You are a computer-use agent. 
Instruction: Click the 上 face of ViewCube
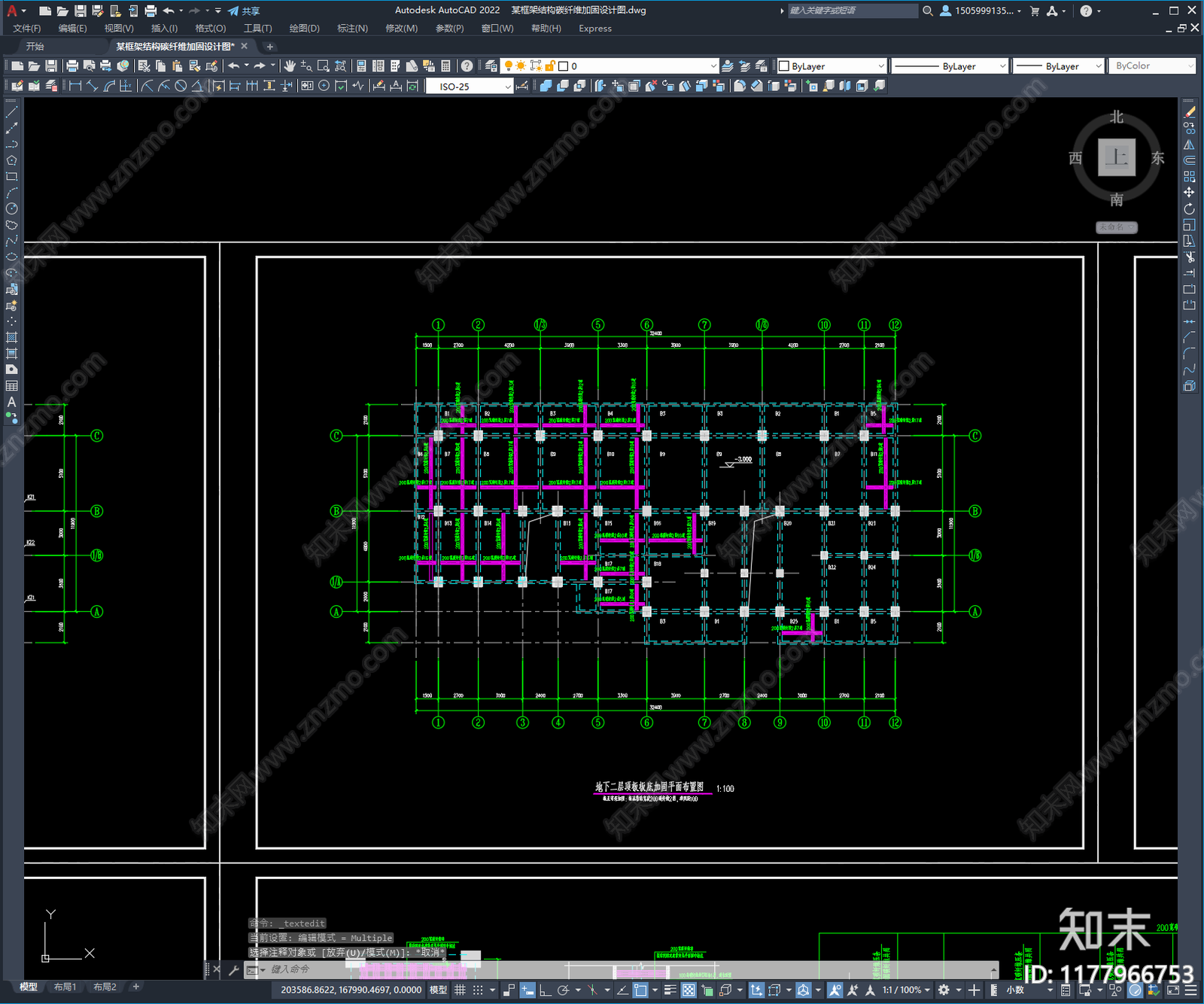(x=1117, y=157)
